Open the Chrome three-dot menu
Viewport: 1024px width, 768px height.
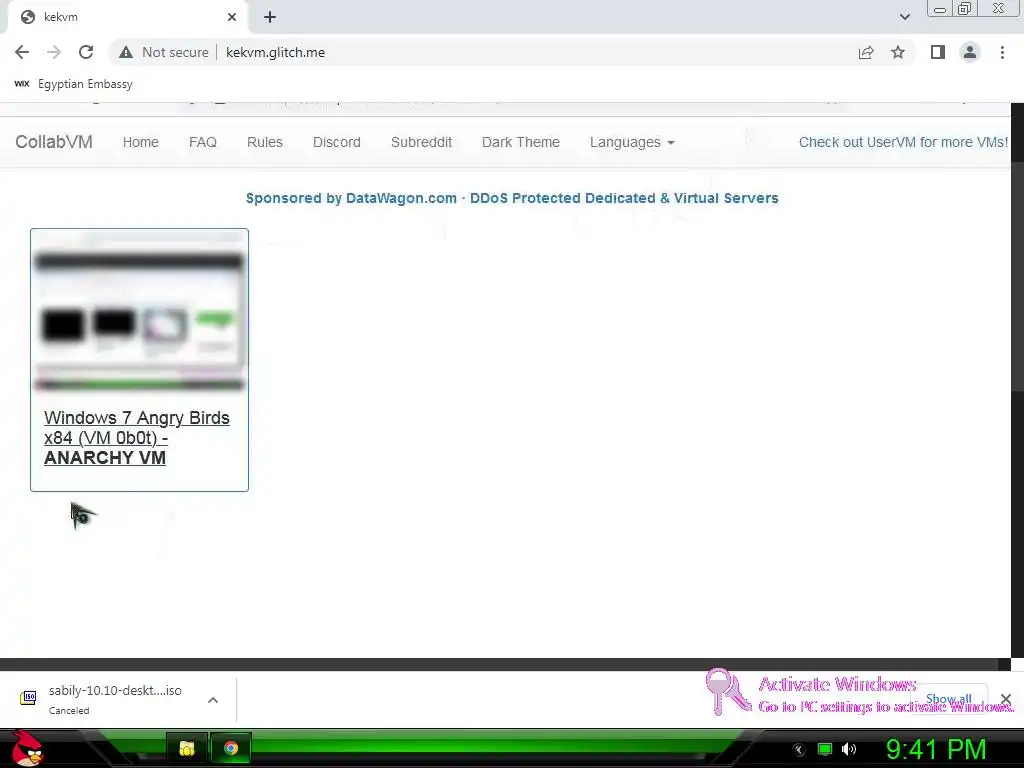[1002, 52]
